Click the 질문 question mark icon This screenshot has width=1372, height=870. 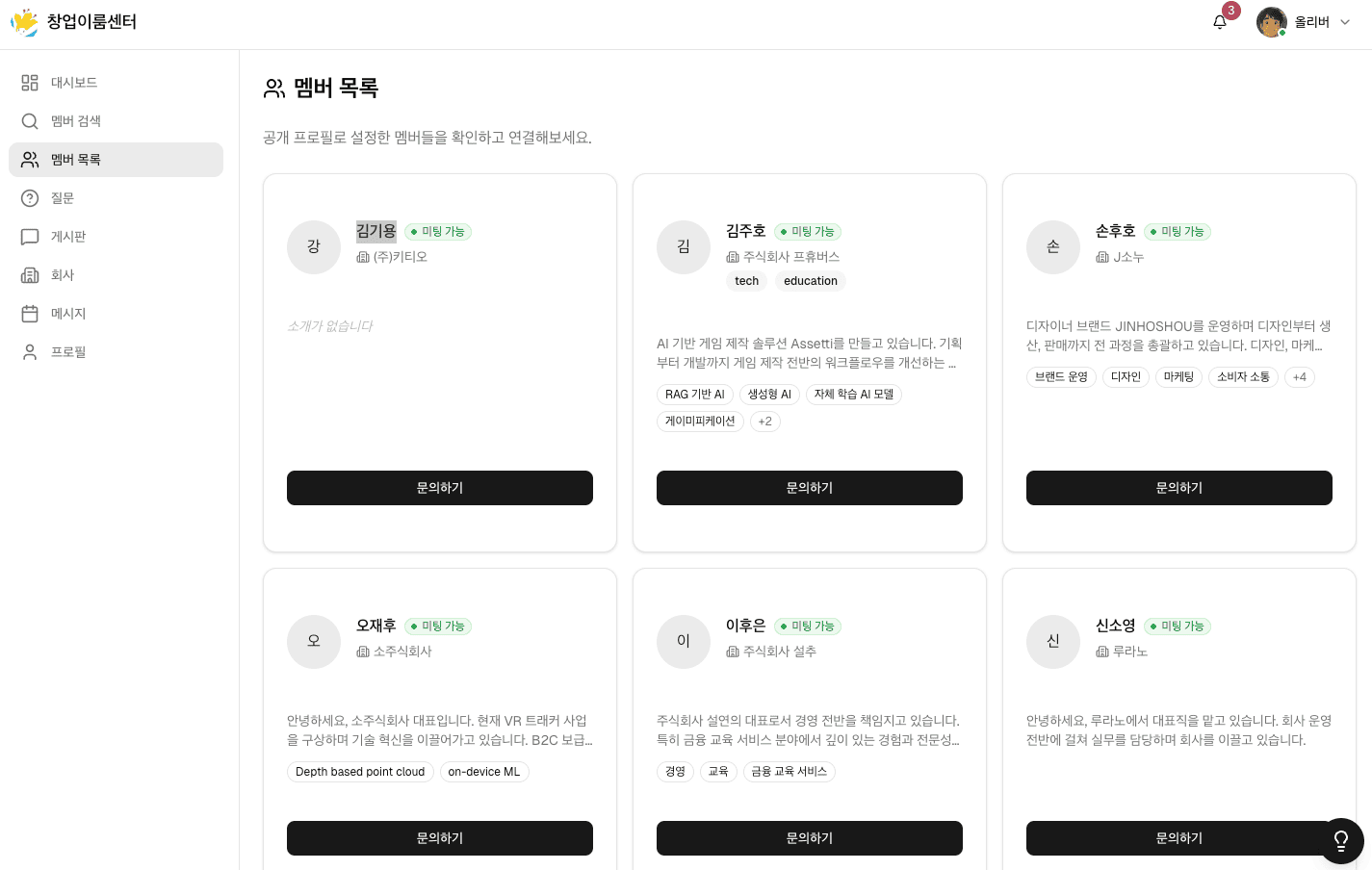click(x=30, y=198)
